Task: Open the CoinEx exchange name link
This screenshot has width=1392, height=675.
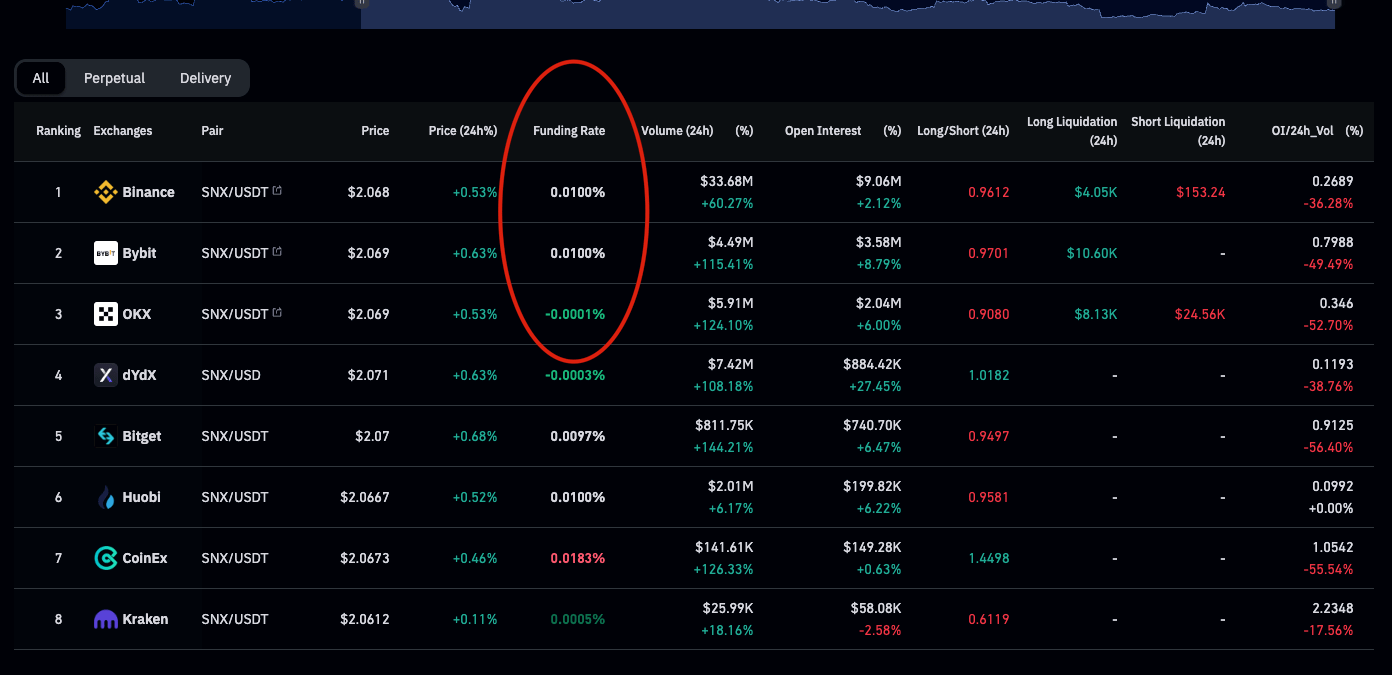Action: click(x=144, y=558)
